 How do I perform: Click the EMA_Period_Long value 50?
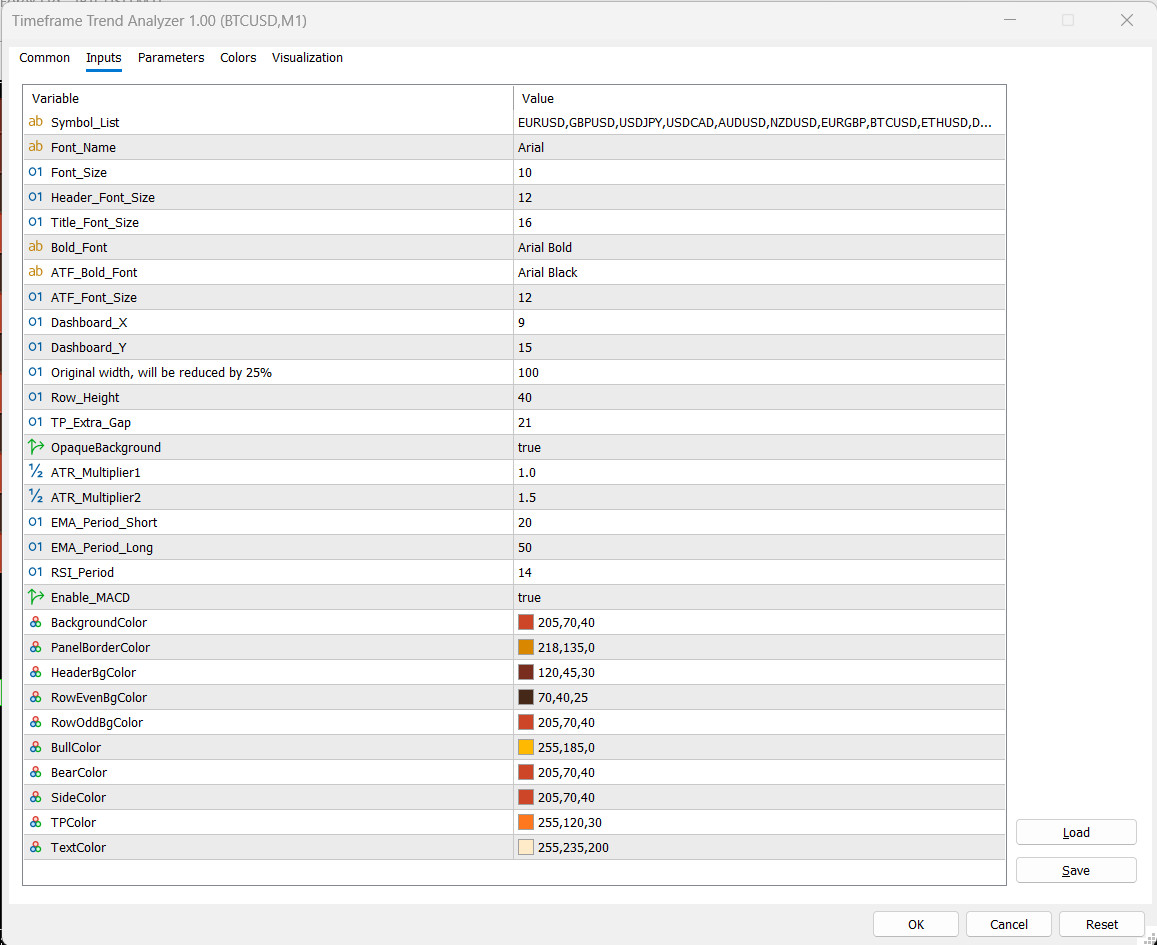point(525,547)
